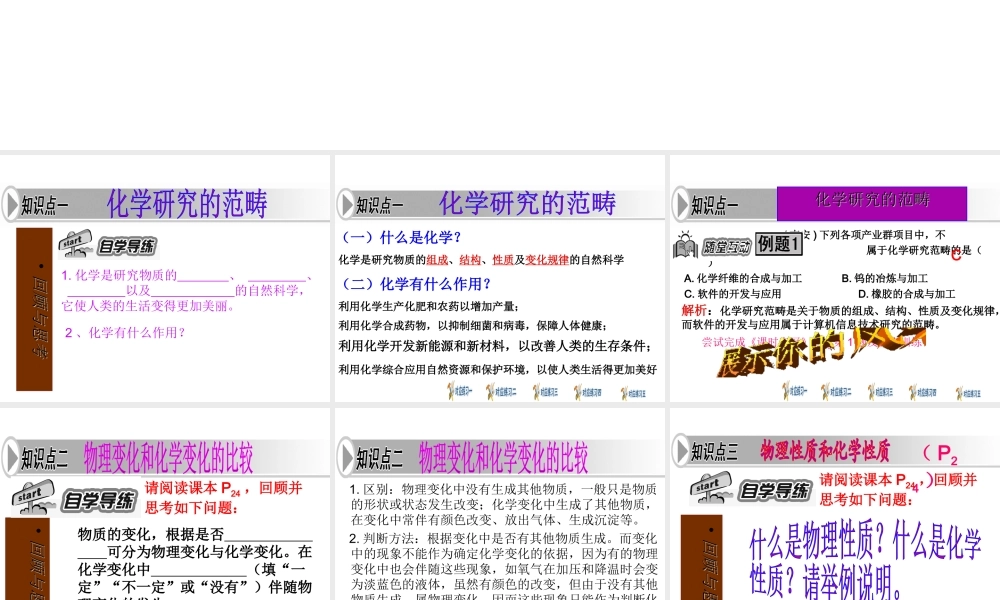This screenshot has width=1000, height=600.
Task: Click the 自学导练 label beside 请阅读课本 P24 回顾并
Action: point(99,501)
